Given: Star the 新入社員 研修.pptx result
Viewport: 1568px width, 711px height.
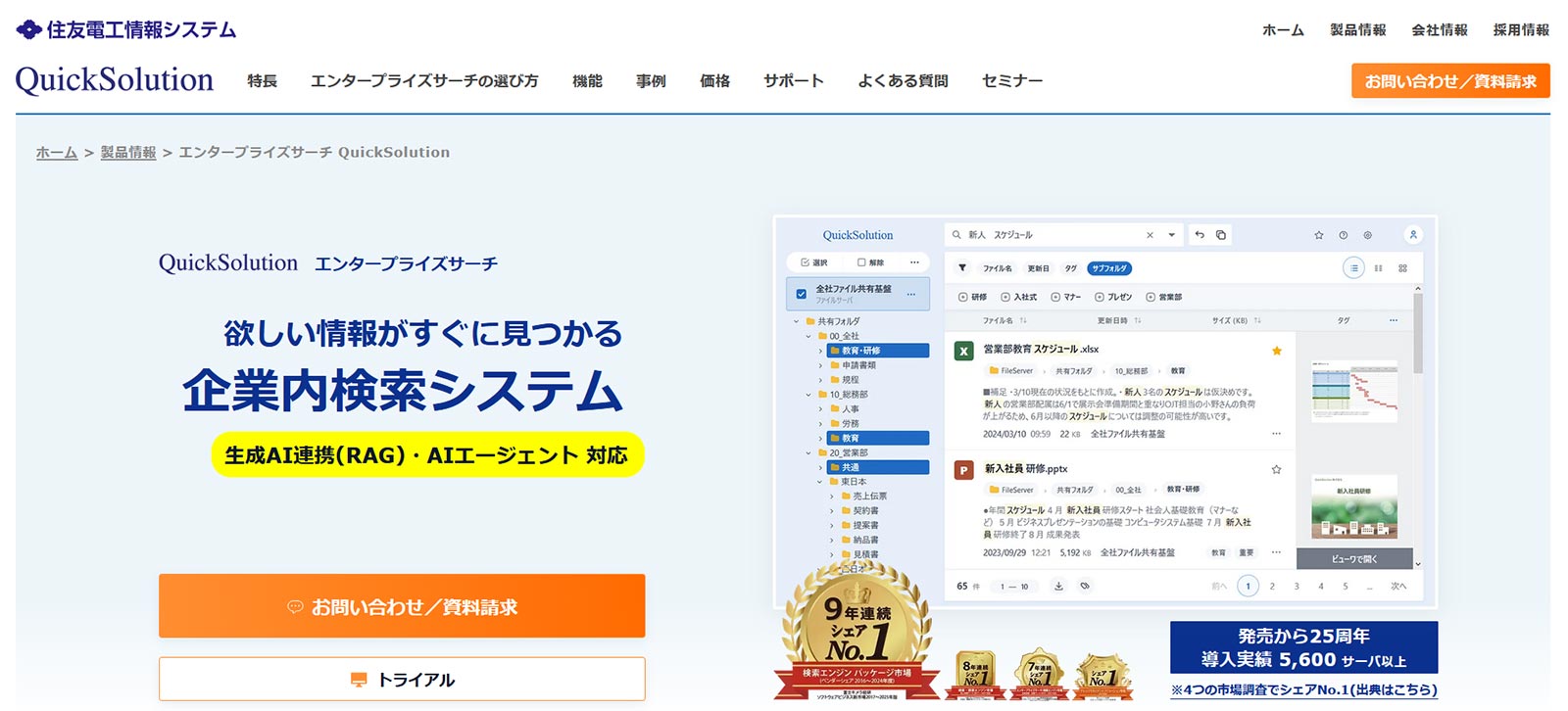Looking at the screenshot, I should (1276, 469).
